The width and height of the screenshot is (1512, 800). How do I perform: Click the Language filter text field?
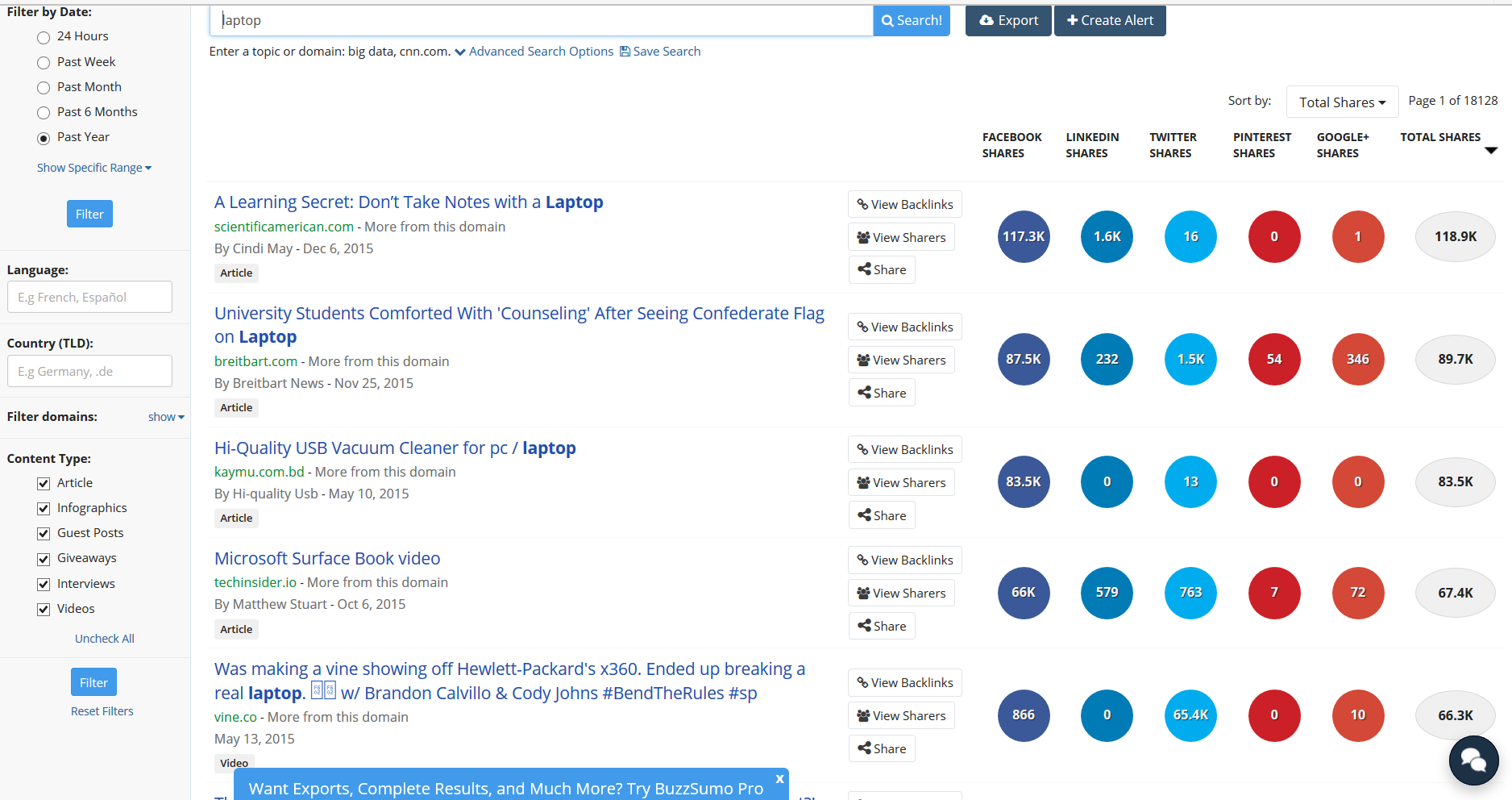coord(89,298)
